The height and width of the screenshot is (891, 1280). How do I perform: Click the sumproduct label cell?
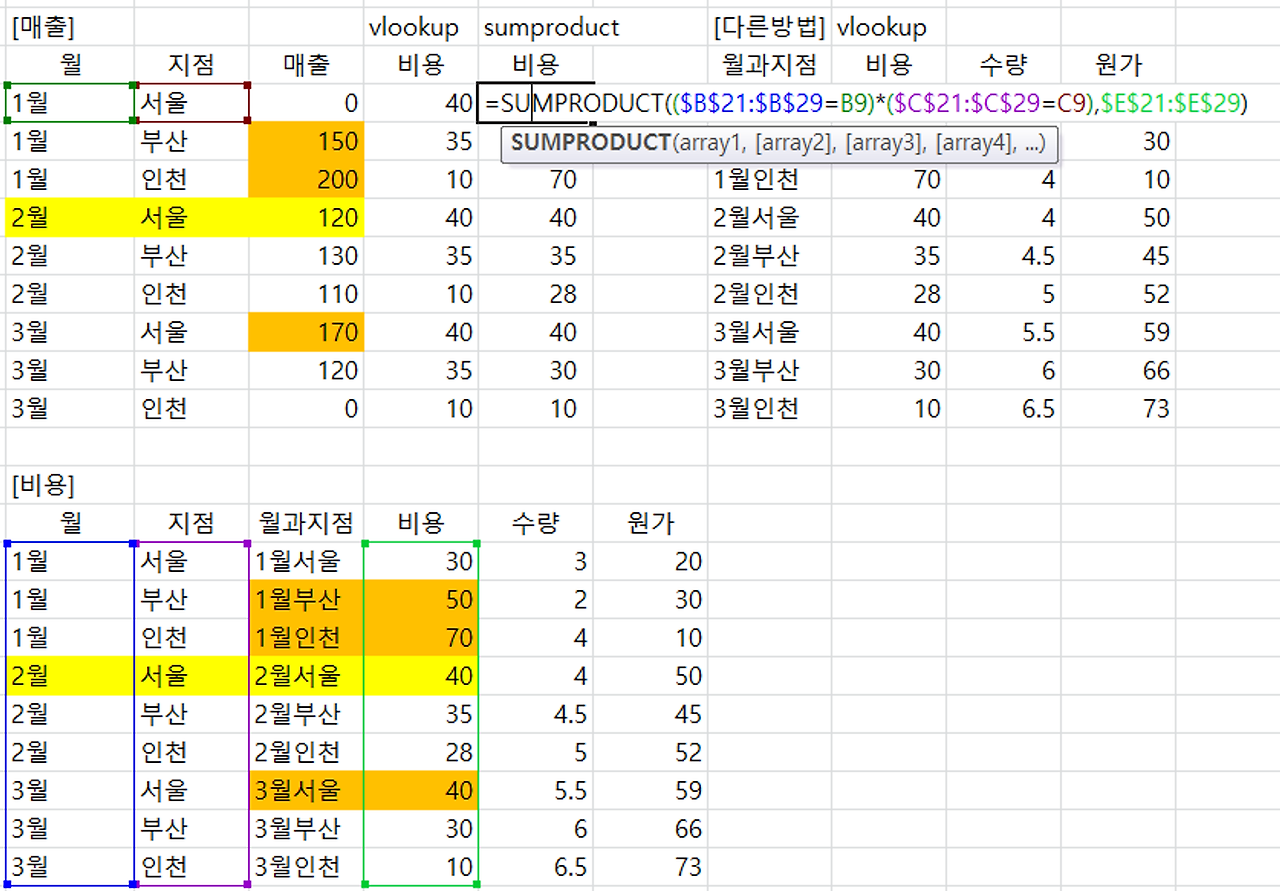click(x=536, y=27)
